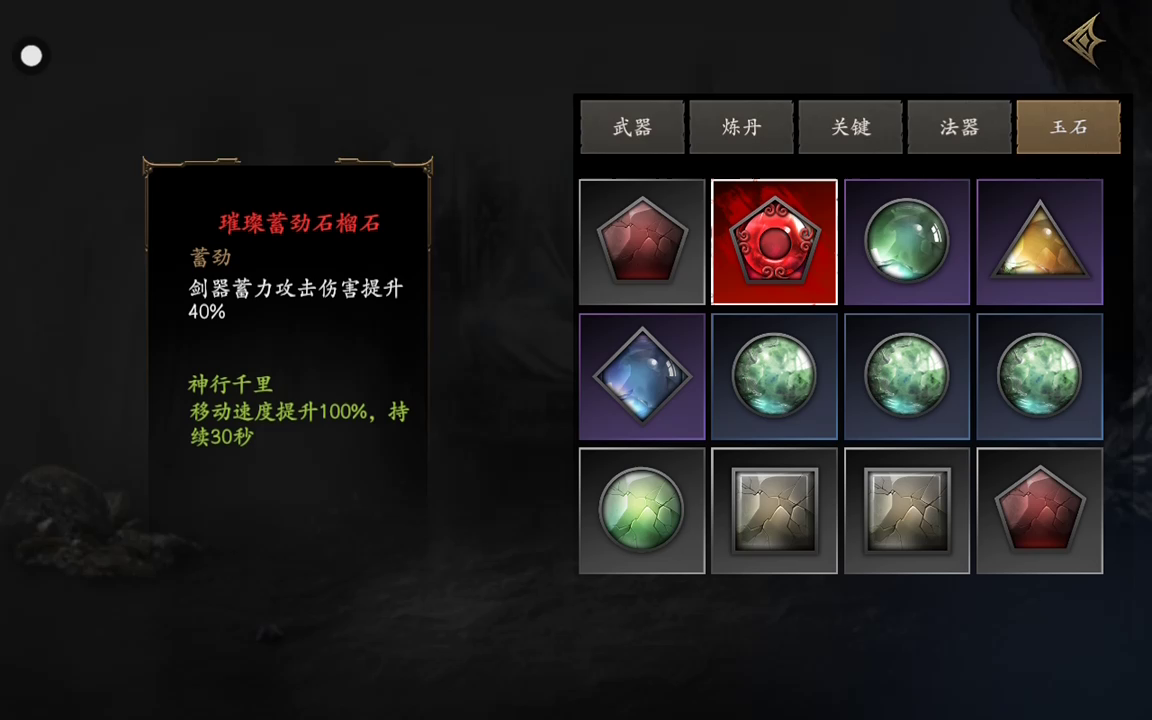Open the 武器 tab
The height and width of the screenshot is (720, 1152).
coord(633,127)
